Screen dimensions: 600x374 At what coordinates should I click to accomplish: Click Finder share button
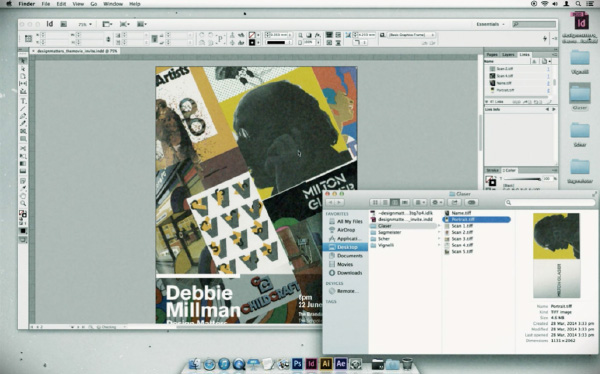[454, 203]
